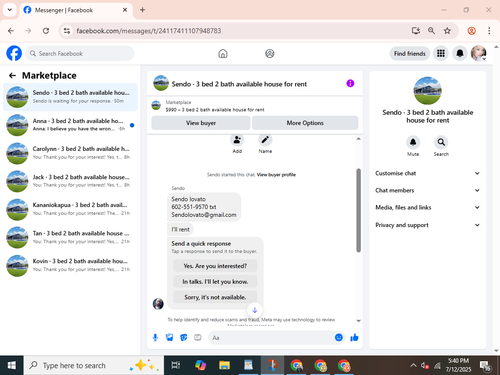Bookmark this page with the star icon

point(447,31)
